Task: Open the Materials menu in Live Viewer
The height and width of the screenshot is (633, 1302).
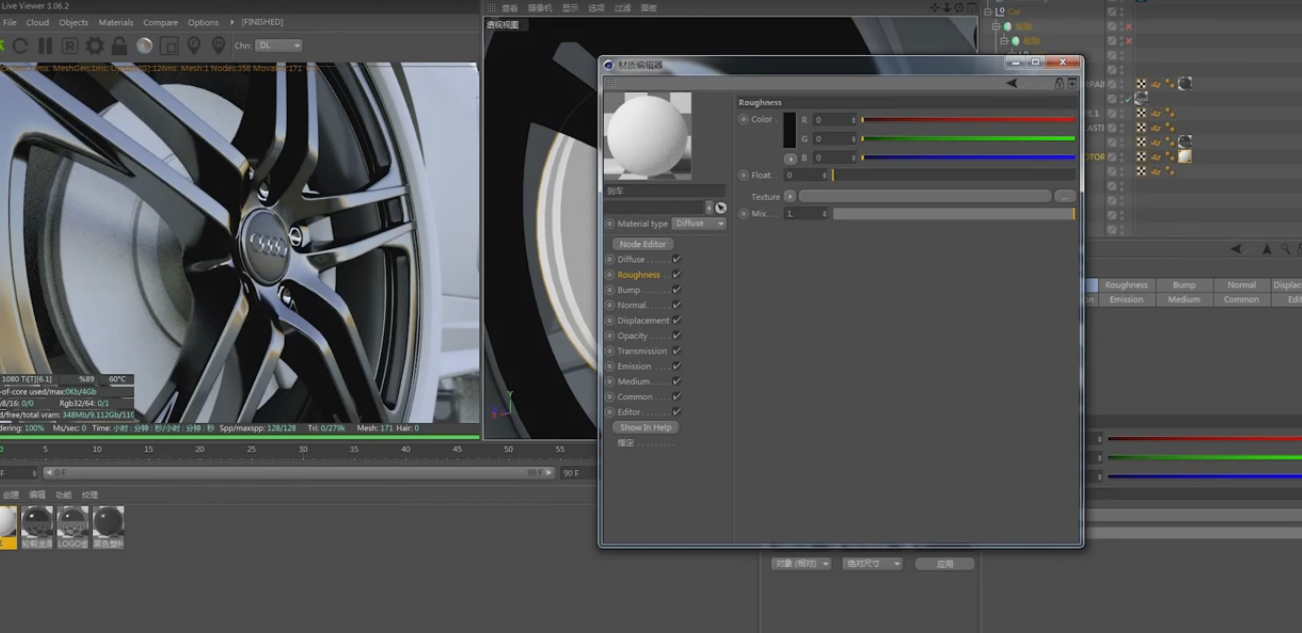Action: click(116, 22)
